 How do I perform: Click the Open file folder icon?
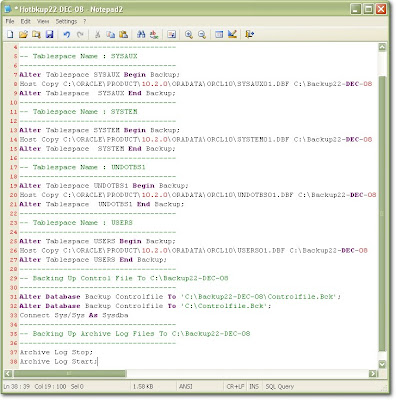pyautogui.click(x=23, y=34)
